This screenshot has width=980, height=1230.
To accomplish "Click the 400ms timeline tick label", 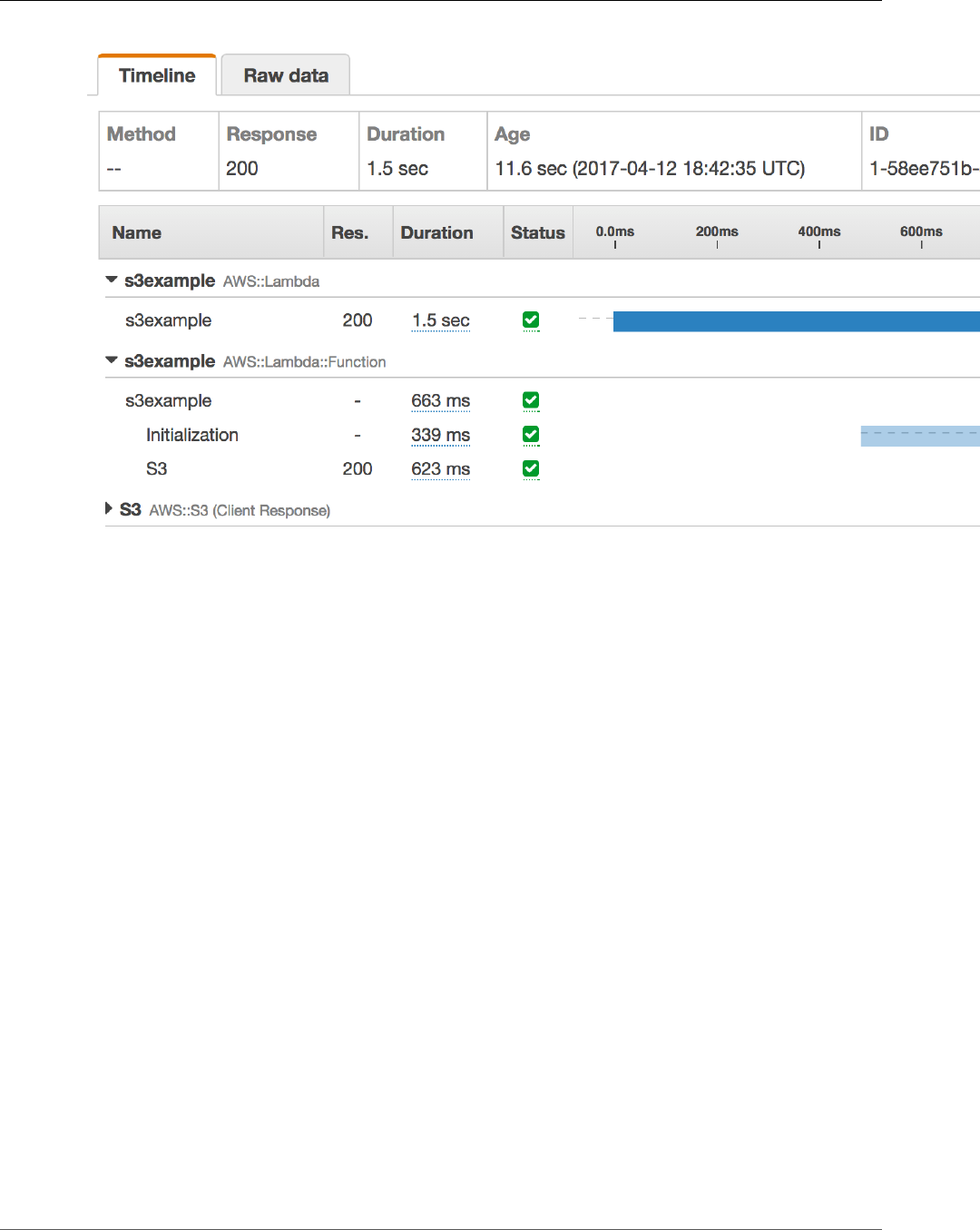I will point(819,231).
